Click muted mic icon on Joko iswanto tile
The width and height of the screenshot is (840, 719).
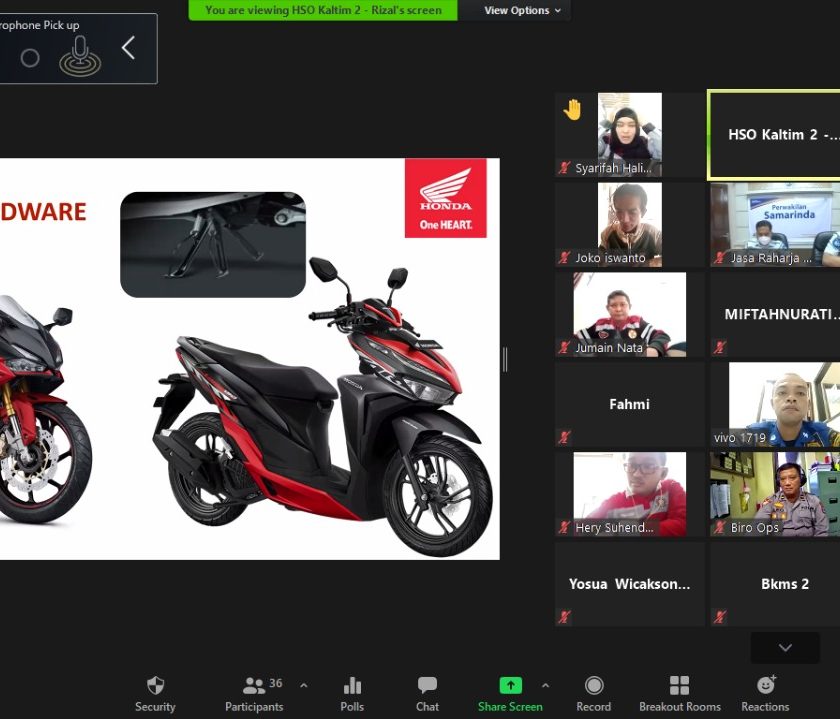[x=564, y=258]
